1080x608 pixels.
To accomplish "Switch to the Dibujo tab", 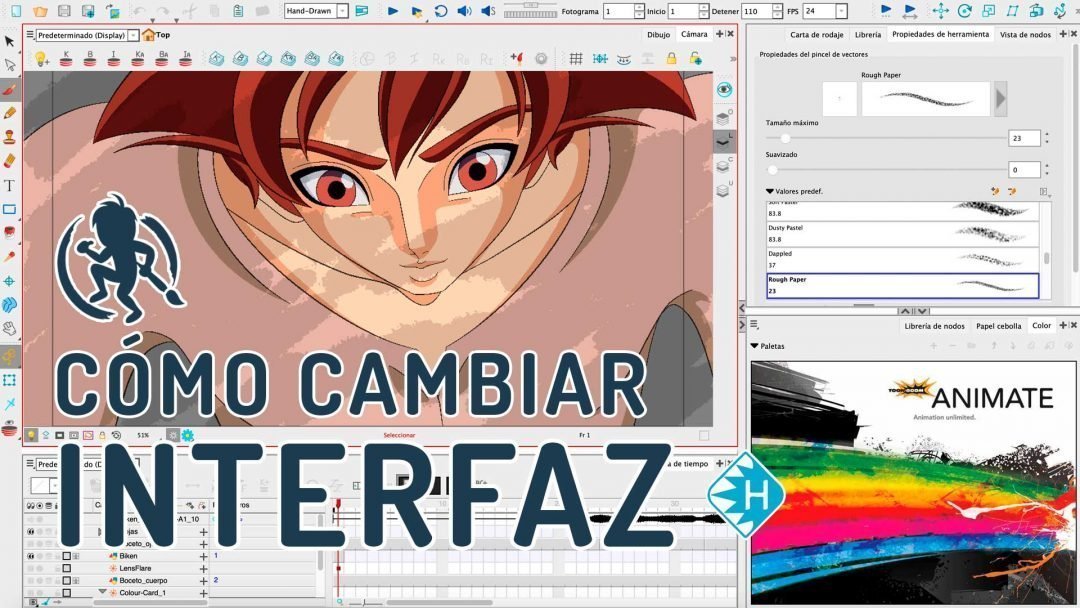I will click(658, 34).
